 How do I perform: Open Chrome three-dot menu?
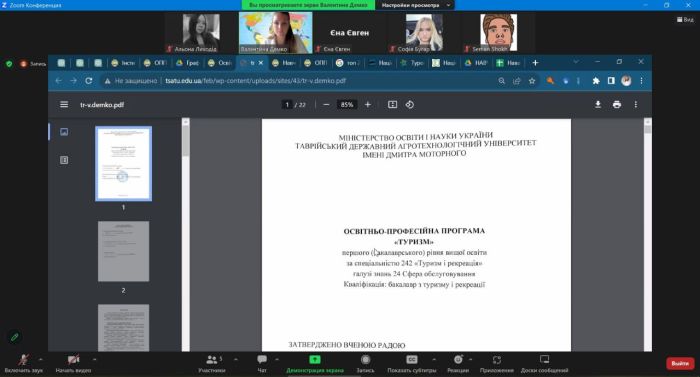tap(642, 81)
